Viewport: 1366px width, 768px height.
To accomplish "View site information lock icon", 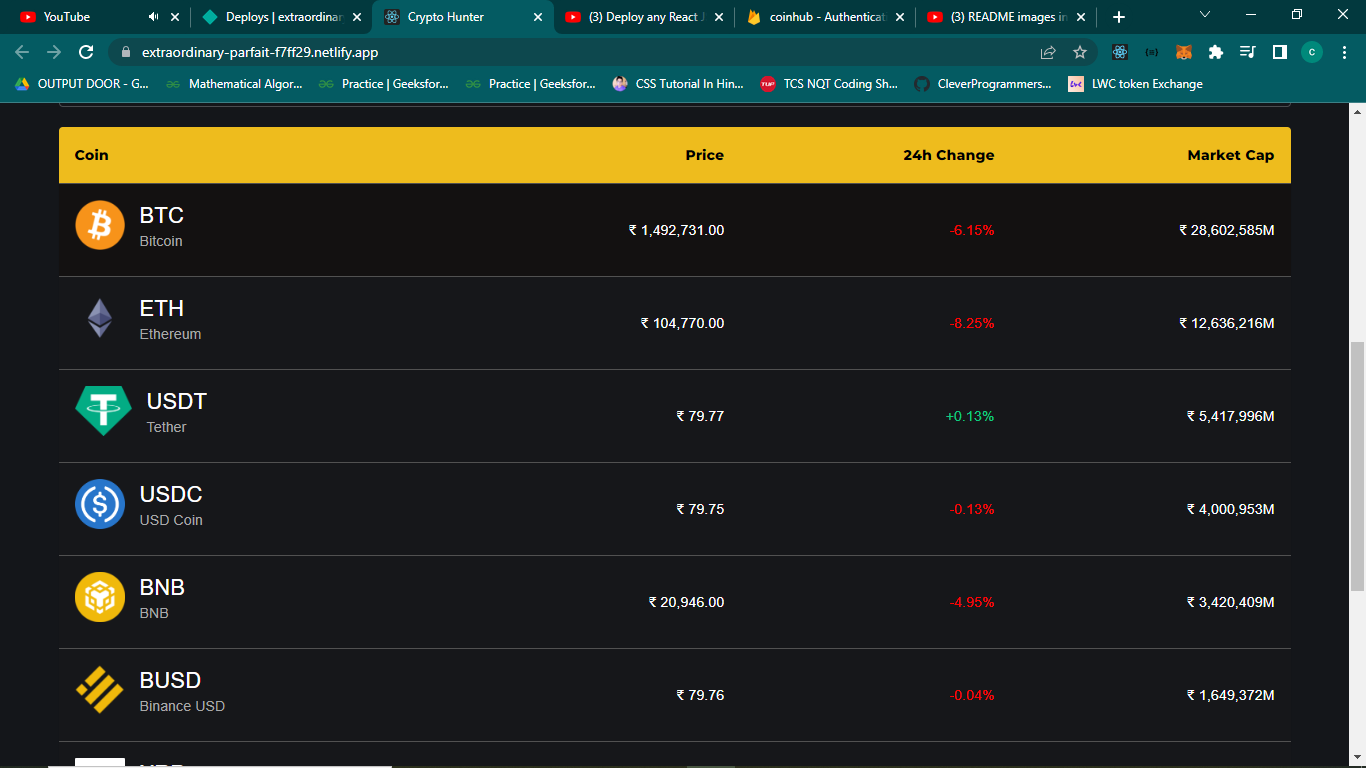I will pos(125,52).
